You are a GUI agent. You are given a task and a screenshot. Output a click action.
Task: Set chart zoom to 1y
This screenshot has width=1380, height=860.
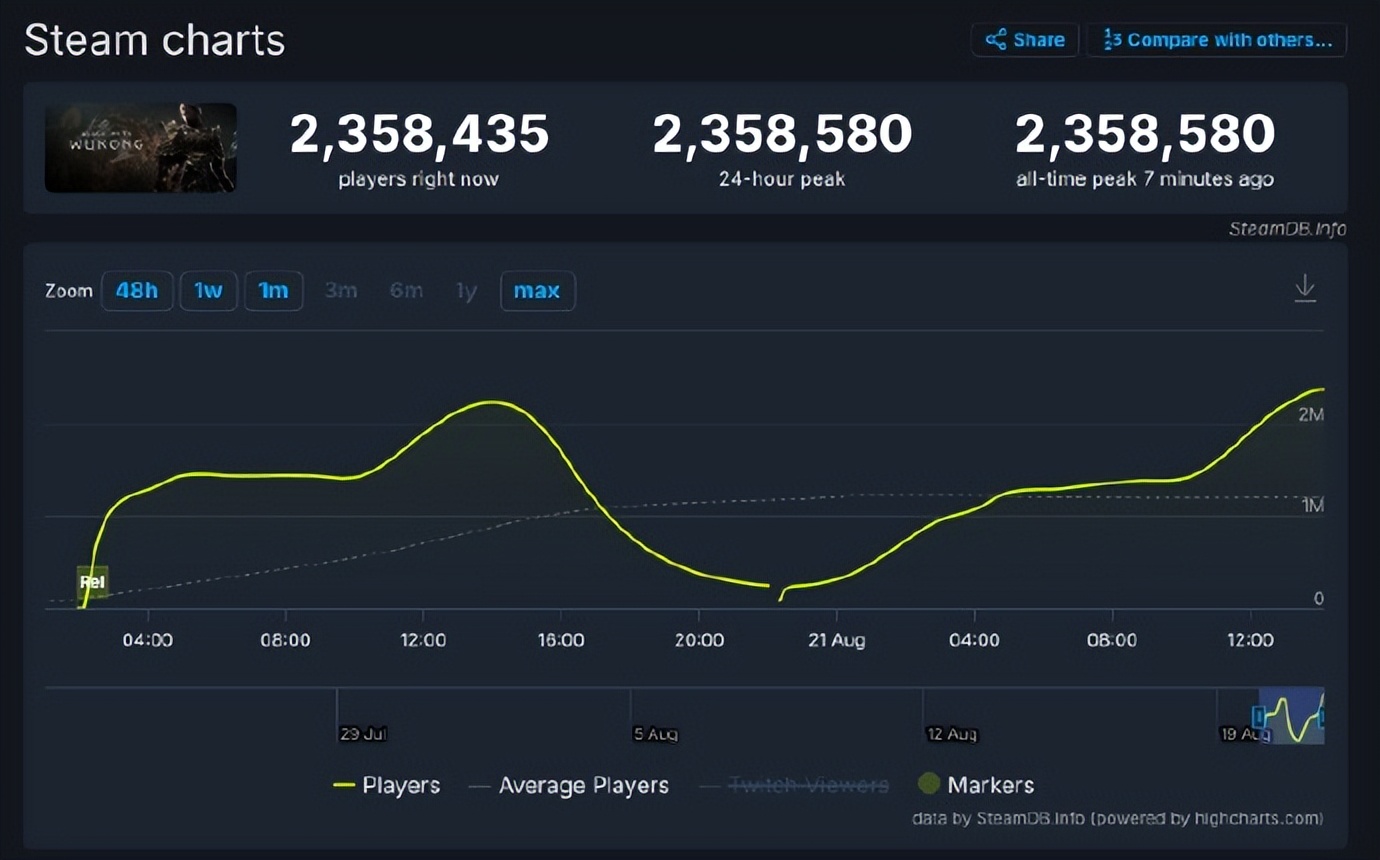tap(466, 291)
